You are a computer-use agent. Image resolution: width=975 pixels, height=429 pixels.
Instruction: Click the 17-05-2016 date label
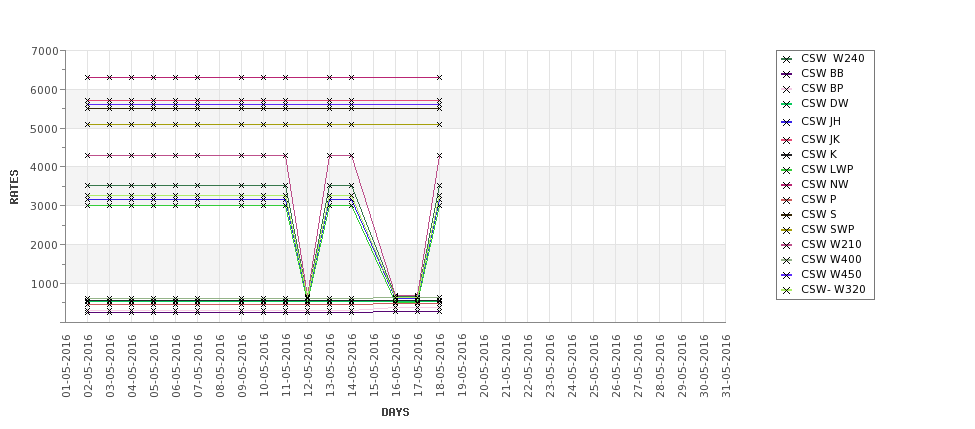[x=418, y=366]
